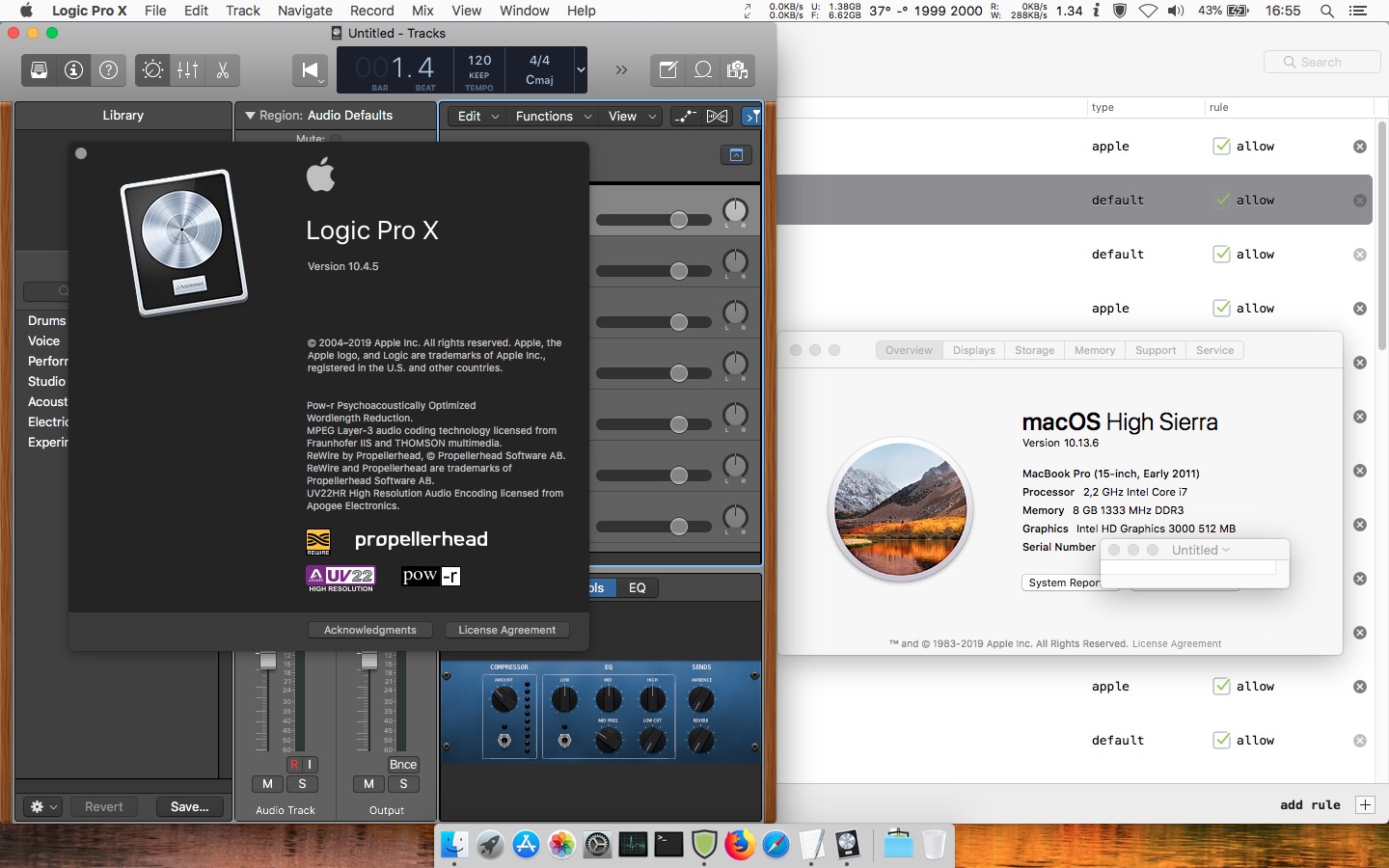Open Activity Monitor in Dock
1389x868 pixels.
pos(633,845)
